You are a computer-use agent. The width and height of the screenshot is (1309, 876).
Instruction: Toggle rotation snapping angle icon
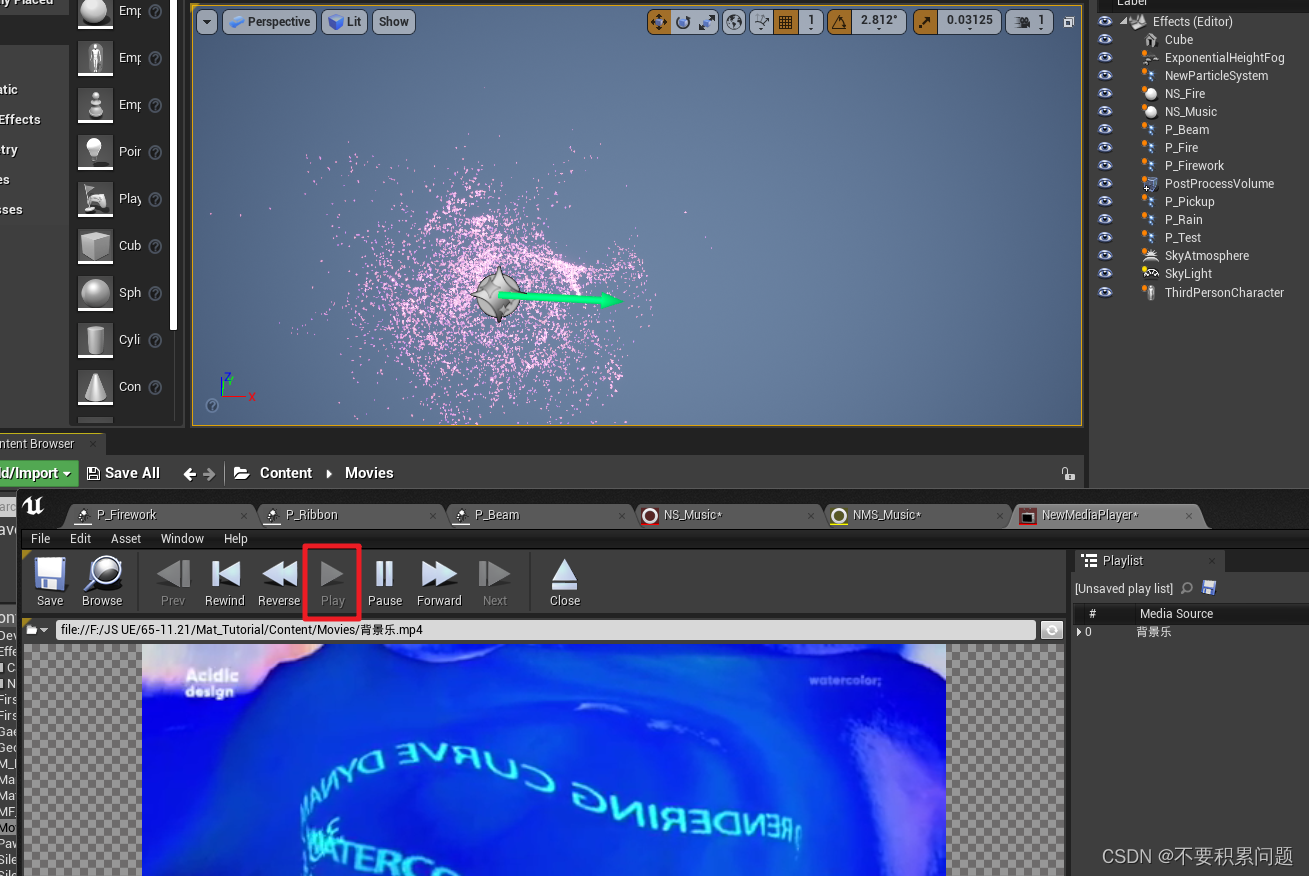(839, 21)
